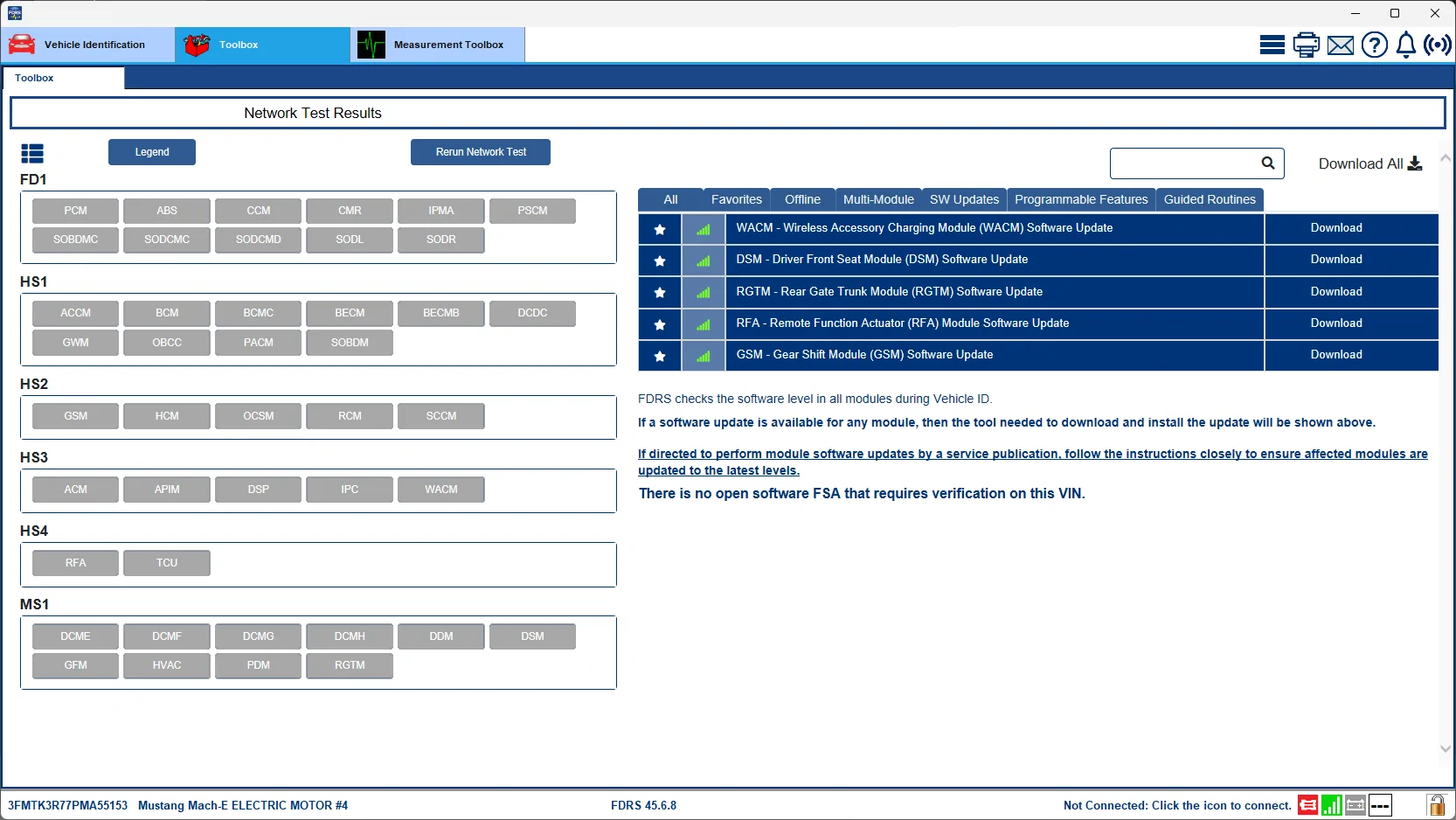Select the HVAC module in MS1 network

[167, 665]
